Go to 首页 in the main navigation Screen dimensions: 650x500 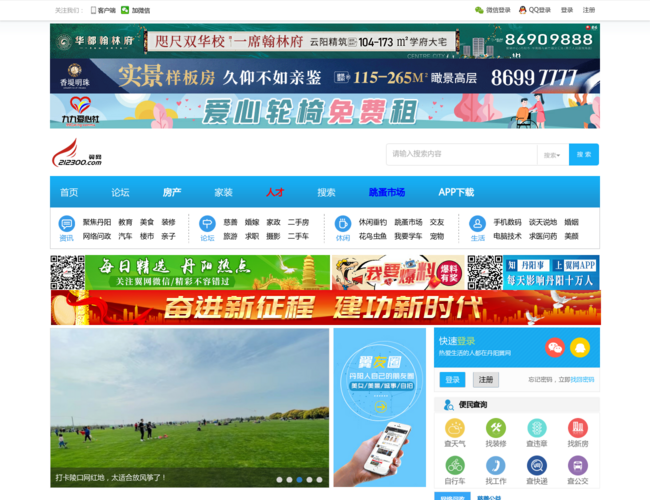coord(69,192)
